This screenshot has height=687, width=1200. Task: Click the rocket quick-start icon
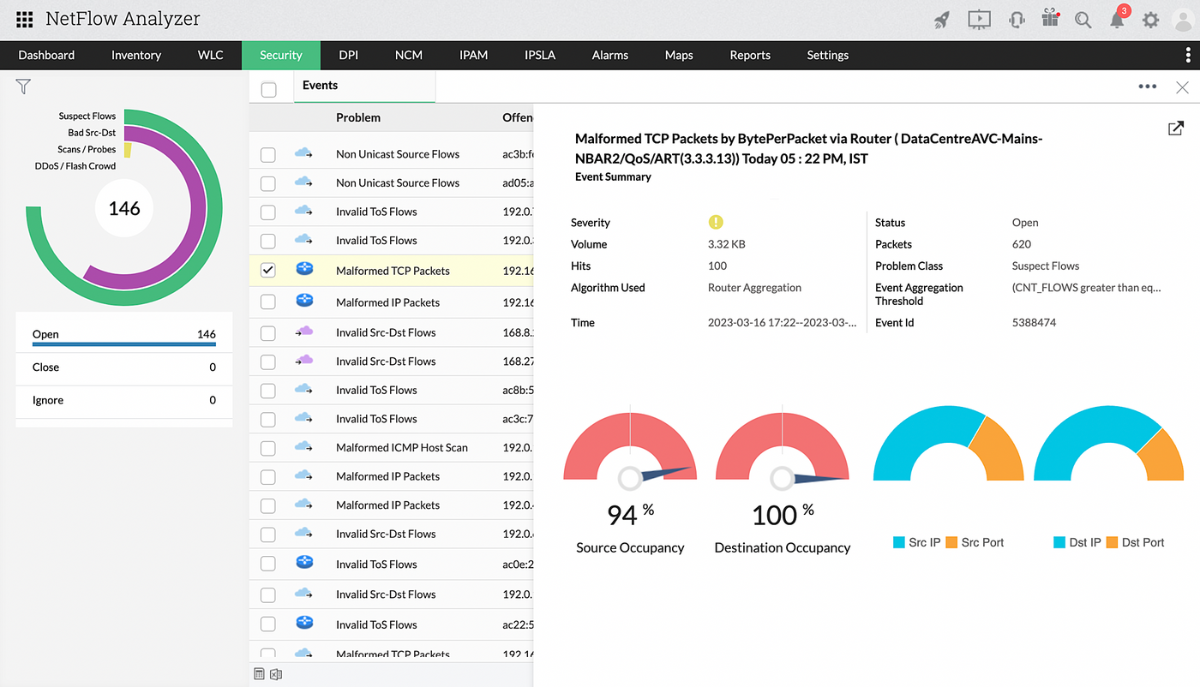coord(942,19)
